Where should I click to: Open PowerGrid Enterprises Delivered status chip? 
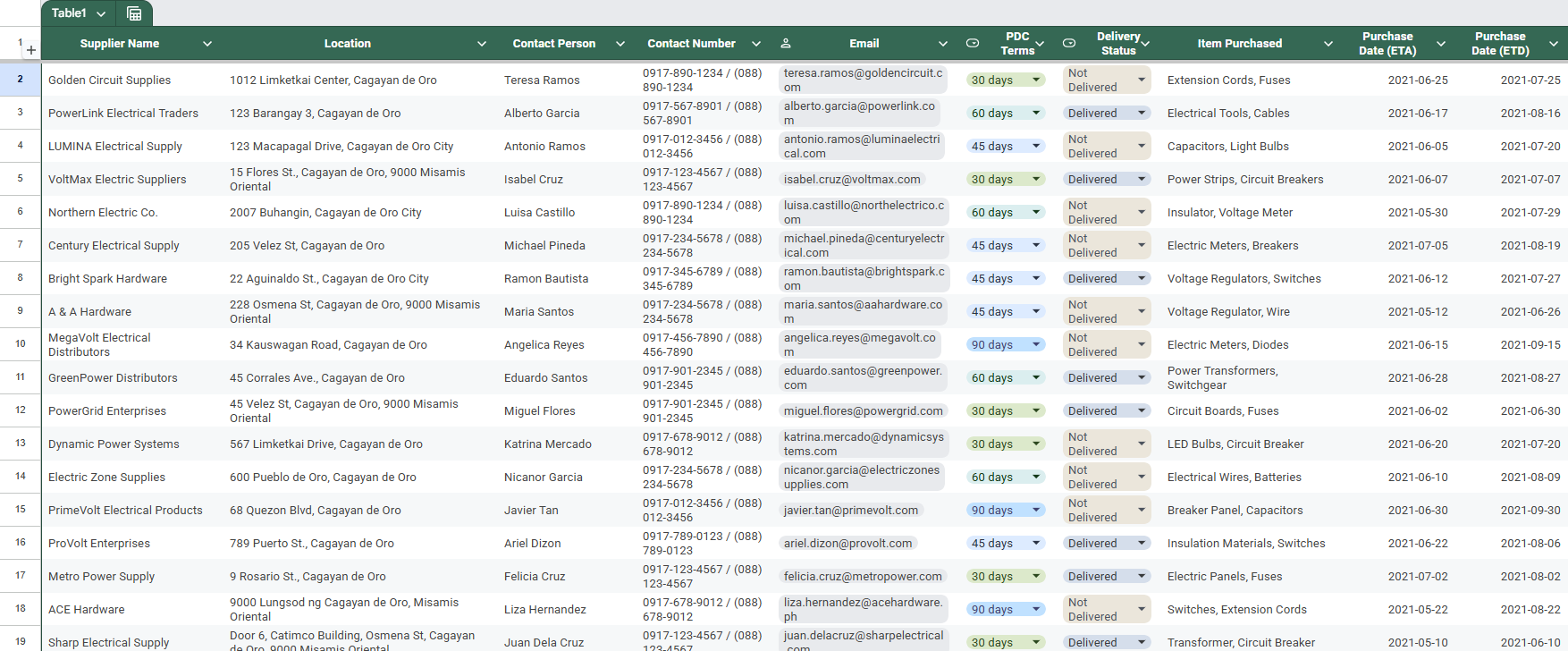point(1107,410)
